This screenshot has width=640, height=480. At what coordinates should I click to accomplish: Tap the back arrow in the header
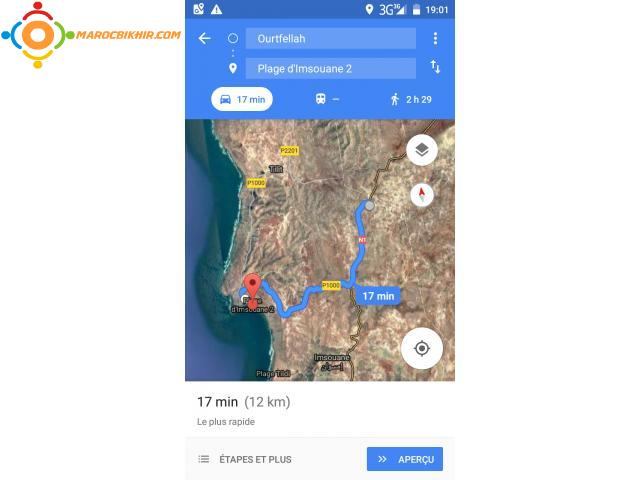pos(204,39)
